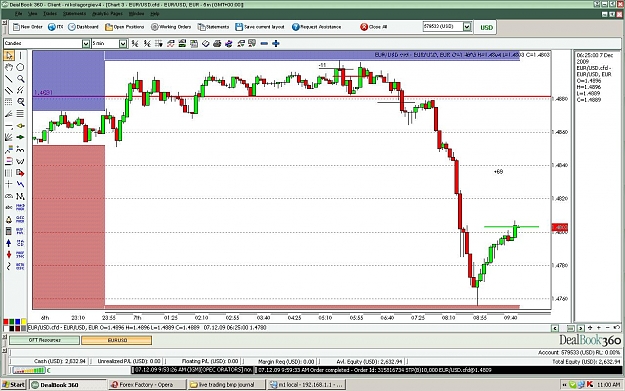Click Request Assistance
625x391 pixels.
(x=316, y=27)
